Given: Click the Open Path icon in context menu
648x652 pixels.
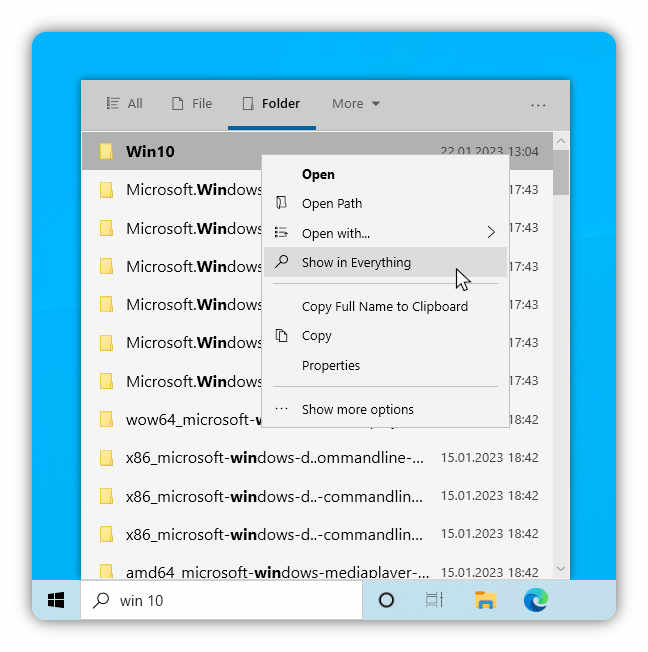Looking at the screenshot, I should 282,203.
